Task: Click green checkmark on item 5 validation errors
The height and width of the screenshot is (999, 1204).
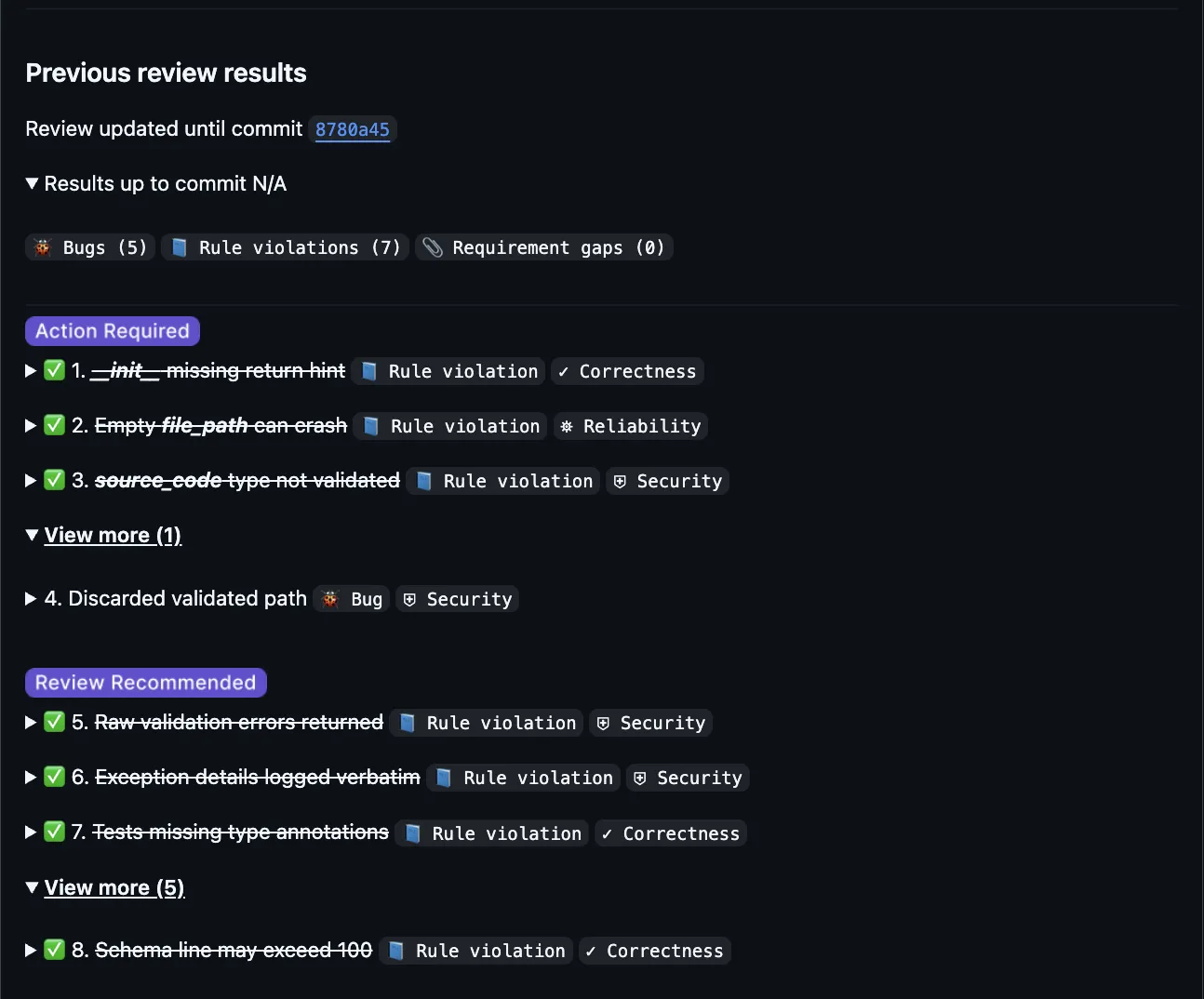Action: 55,722
